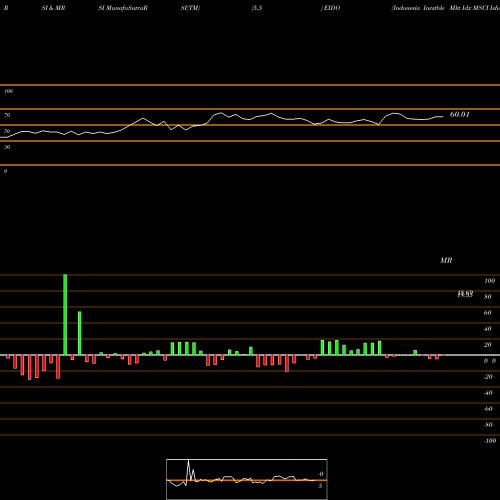Click the 'MR' label above lower chart

[x=446, y=260]
